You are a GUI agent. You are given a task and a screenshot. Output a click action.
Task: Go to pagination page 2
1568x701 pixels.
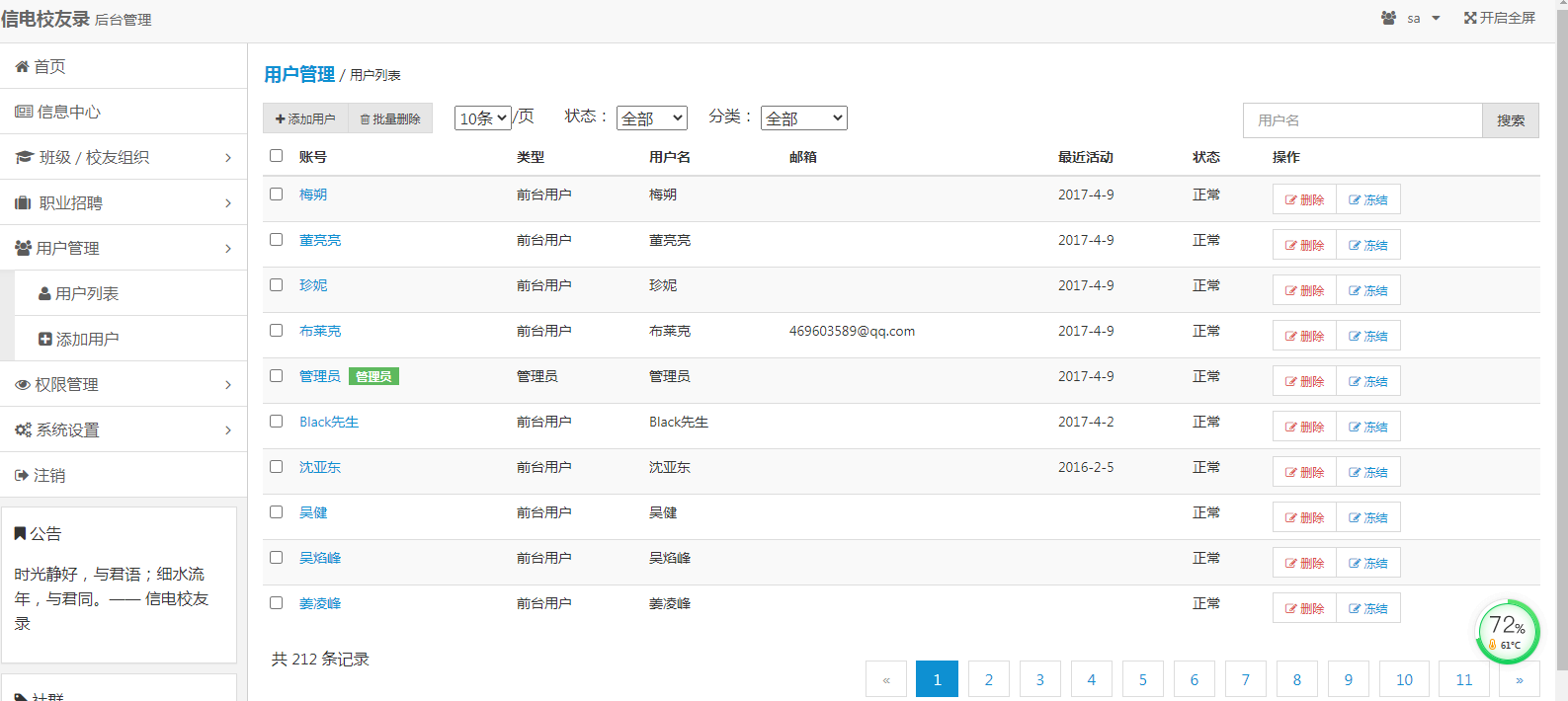click(989, 679)
